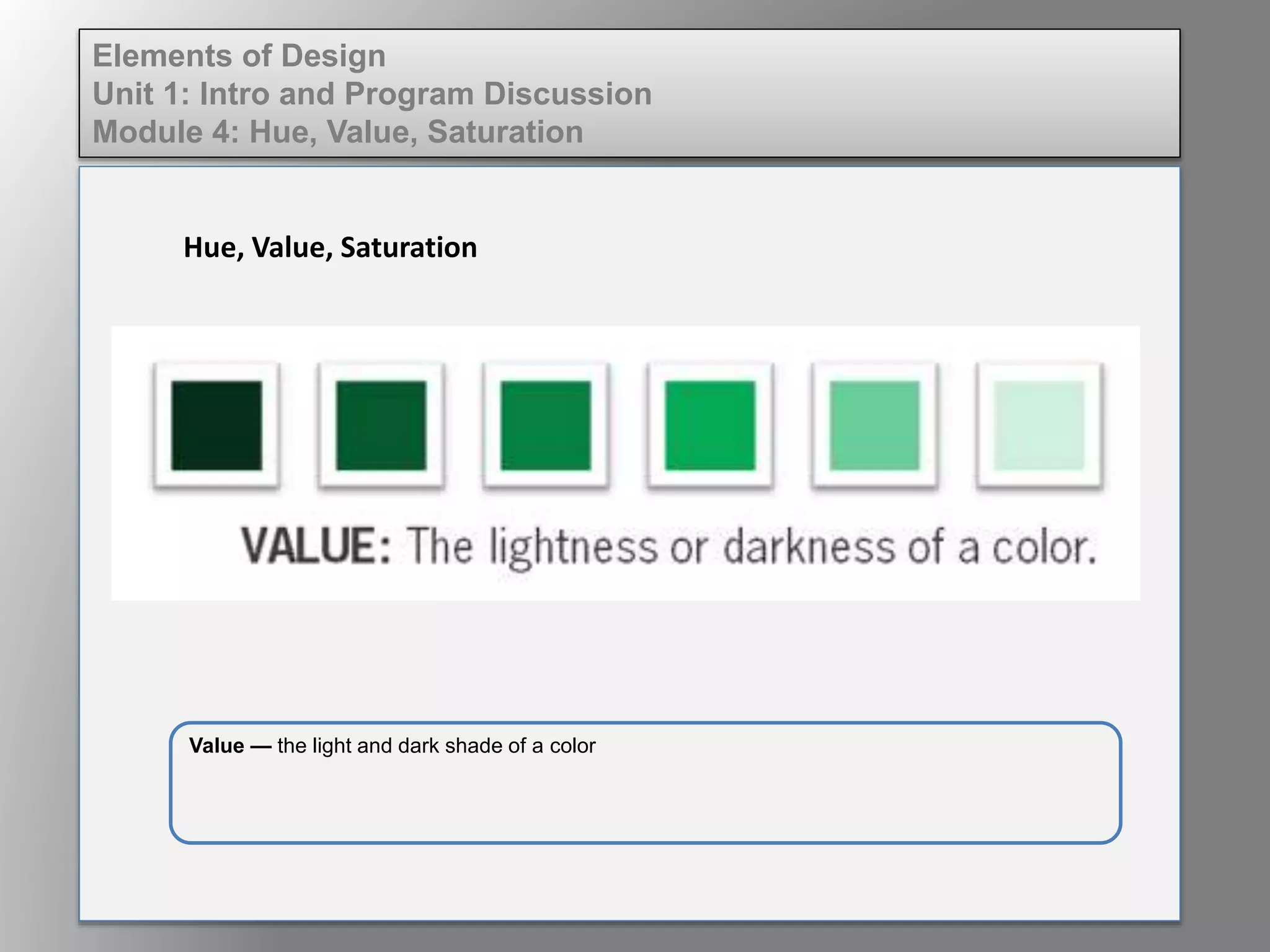Click the 'Elements of Design' title line
This screenshot has height=952, width=1270.
[x=239, y=56]
